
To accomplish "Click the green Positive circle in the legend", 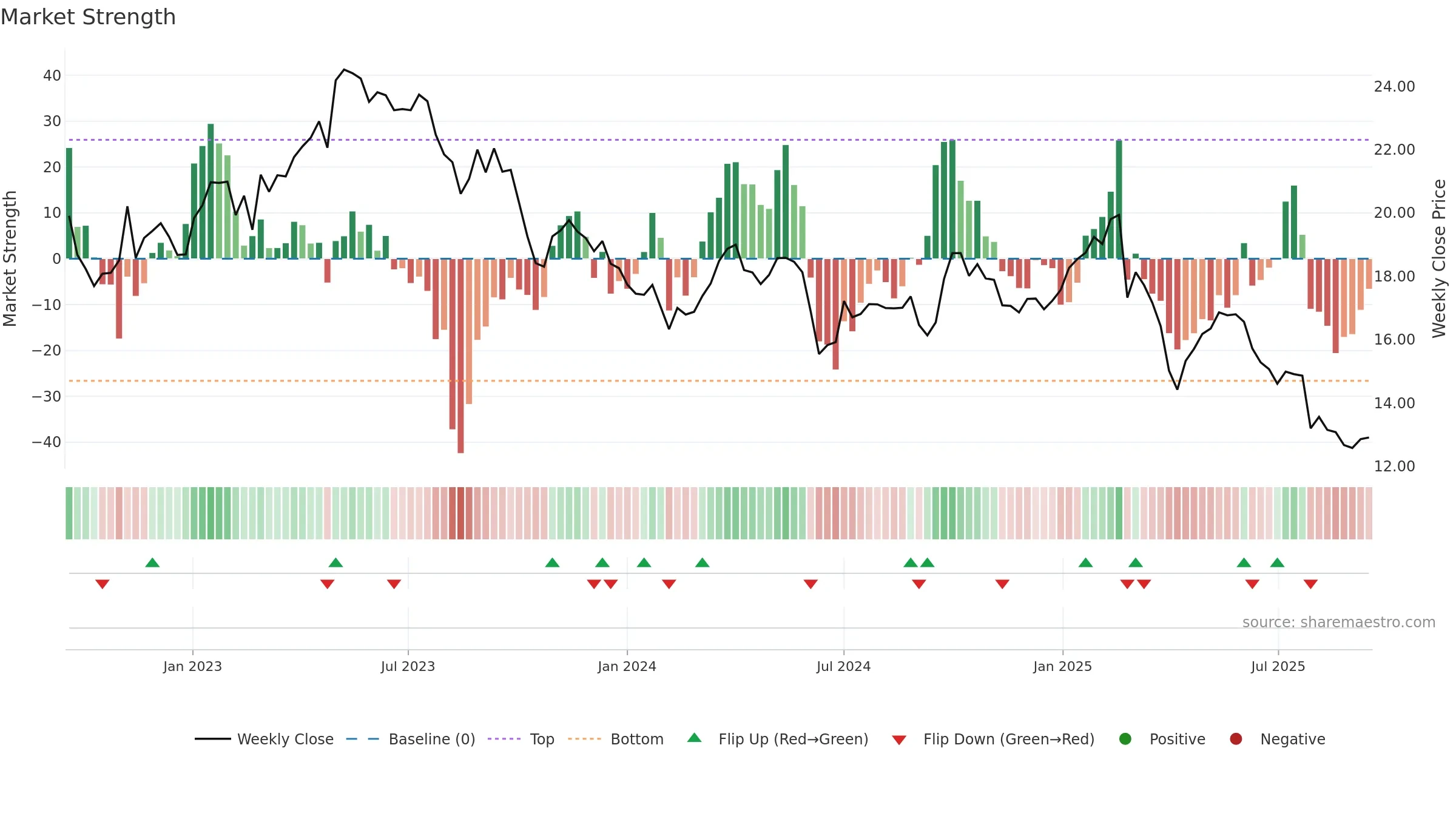I will point(1125,739).
